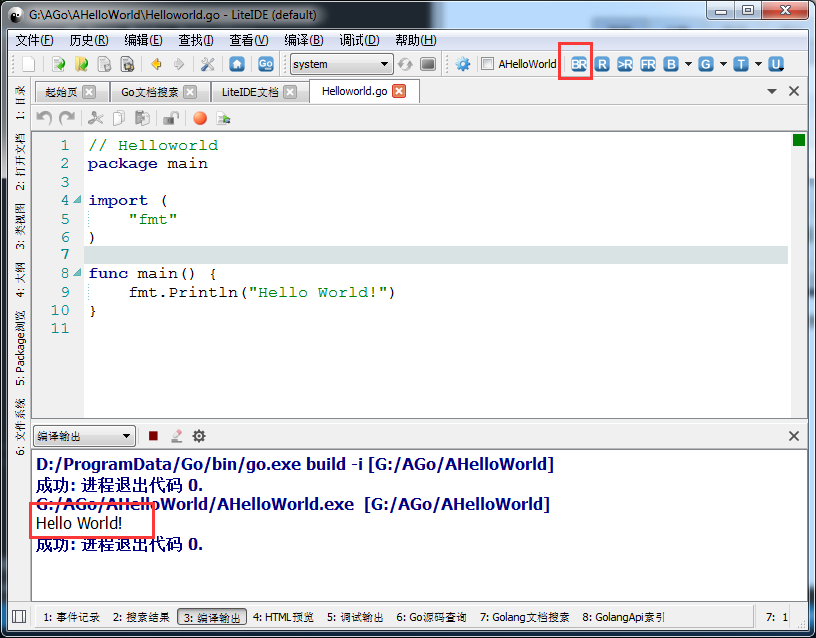816x638 pixels.
Task: Click the R run button
Action: click(602, 64)
